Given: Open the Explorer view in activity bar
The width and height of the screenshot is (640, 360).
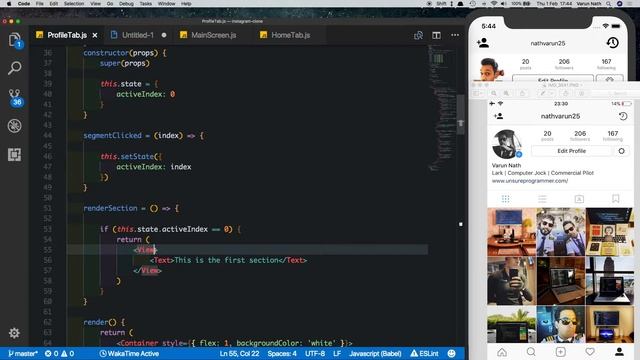Looking at the screenshot, I should (15, 40).
